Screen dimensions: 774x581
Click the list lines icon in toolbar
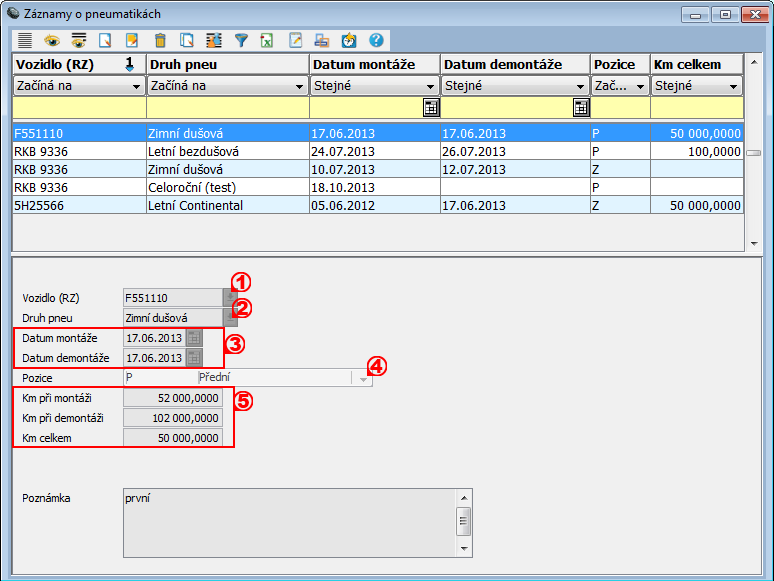(25, 41)
